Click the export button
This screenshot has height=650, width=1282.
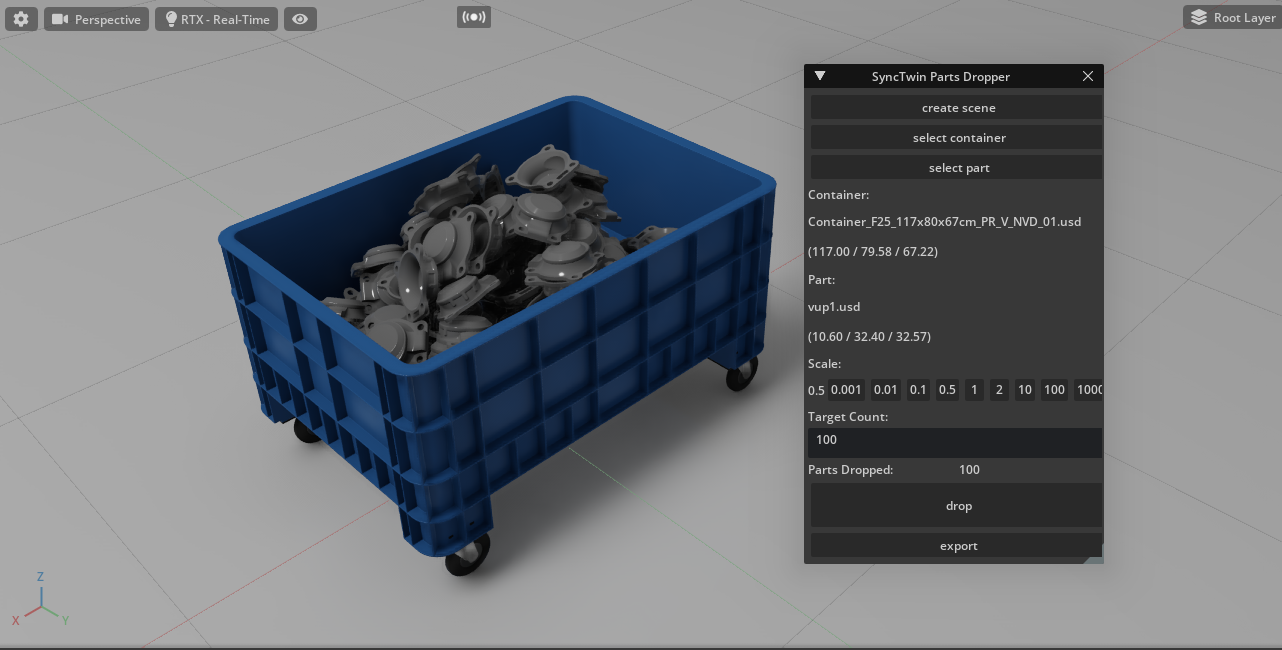click(x=958, y=546)
